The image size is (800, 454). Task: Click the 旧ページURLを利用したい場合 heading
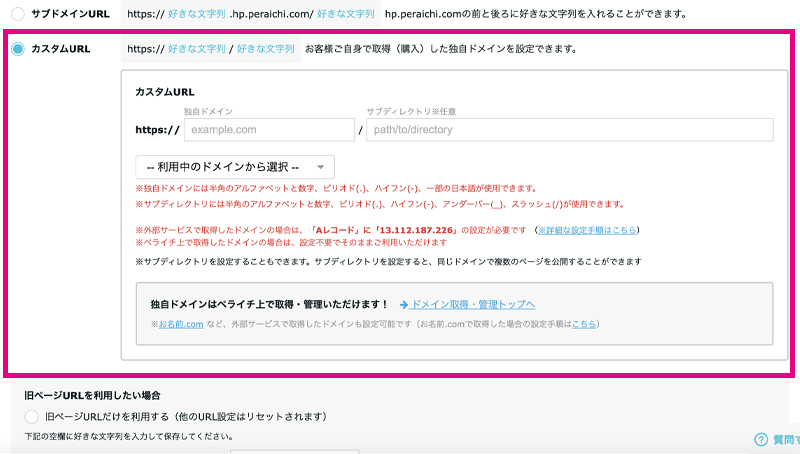pos(92,396)
